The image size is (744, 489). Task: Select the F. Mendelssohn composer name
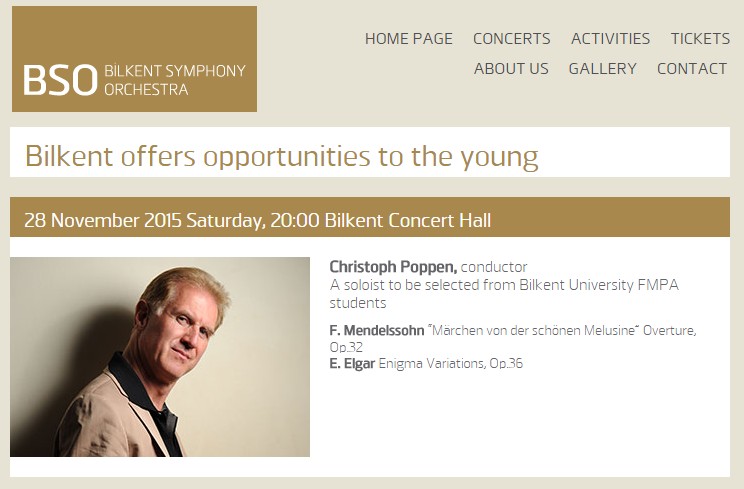(376, 330)
